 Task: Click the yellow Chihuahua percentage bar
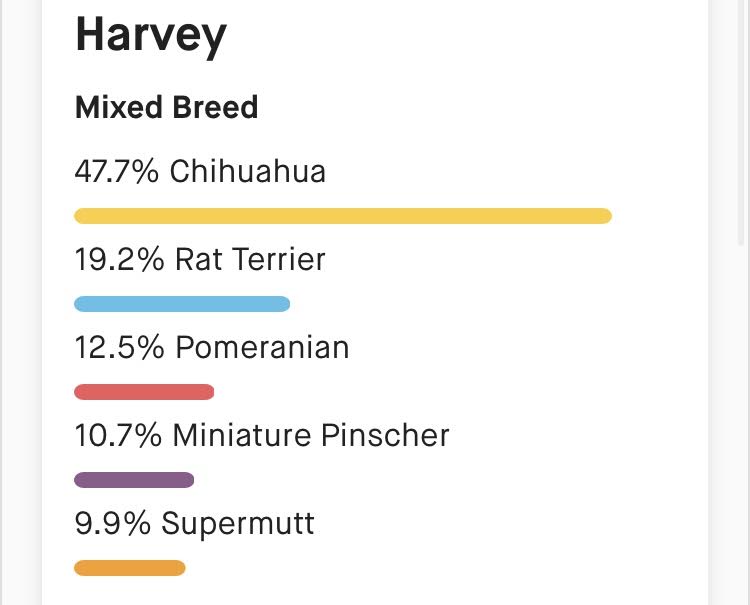(x=342, y=216)
